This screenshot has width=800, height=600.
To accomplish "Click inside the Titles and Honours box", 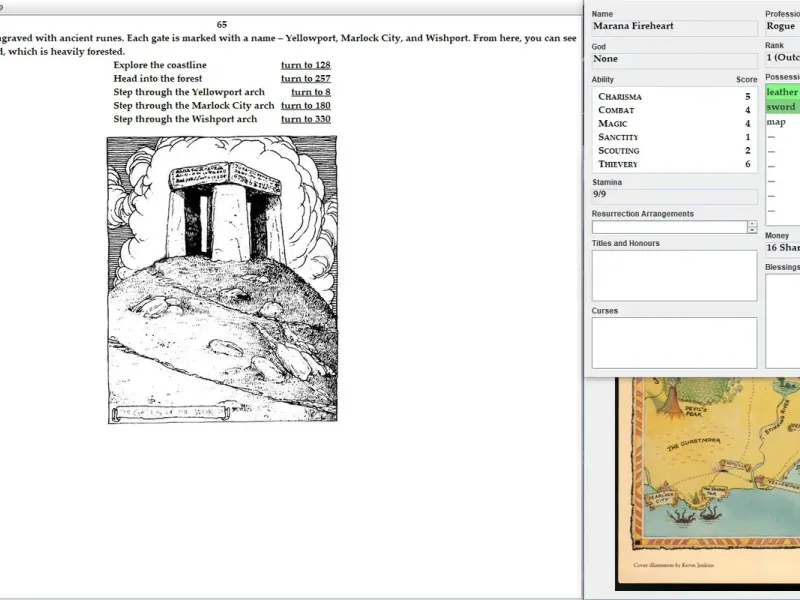I will [x=674, y=276].
